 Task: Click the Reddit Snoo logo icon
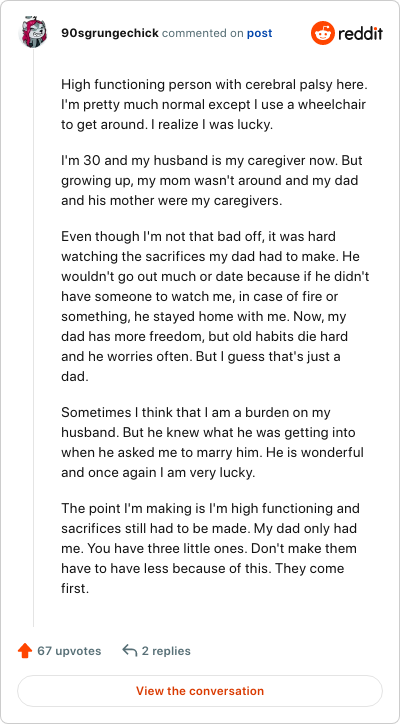pos(322,33)
